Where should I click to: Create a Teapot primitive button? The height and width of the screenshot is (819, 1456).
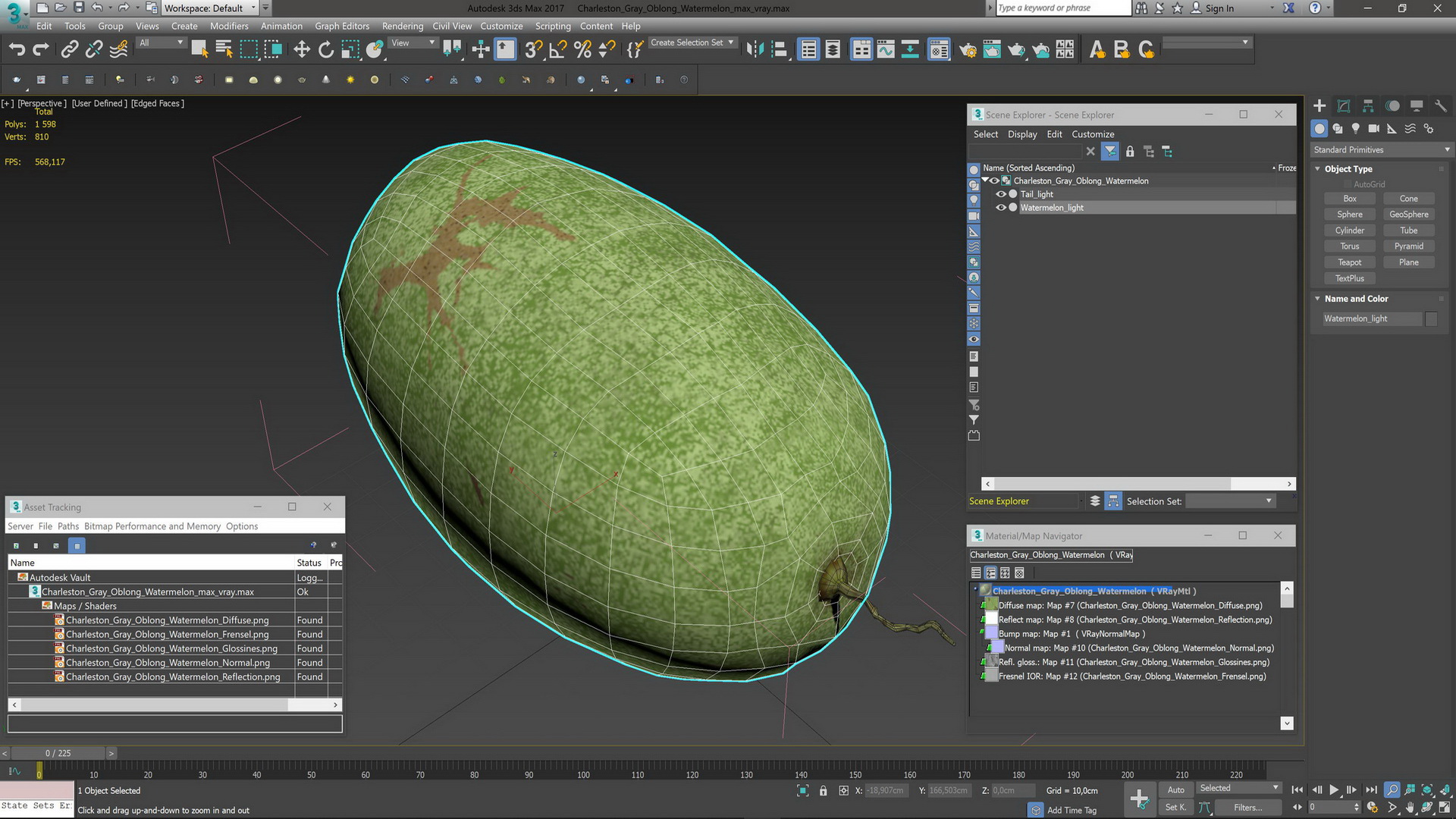[x=1349, y=262]
